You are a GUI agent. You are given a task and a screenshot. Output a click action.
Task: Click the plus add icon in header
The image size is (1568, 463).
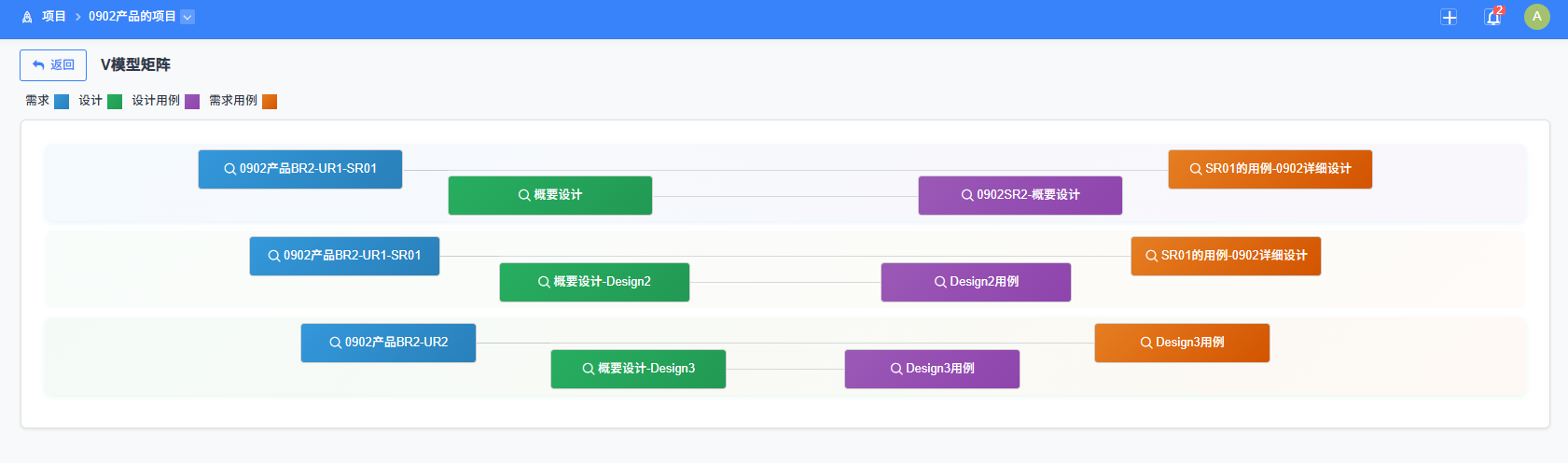click(x=1449, y=17)
